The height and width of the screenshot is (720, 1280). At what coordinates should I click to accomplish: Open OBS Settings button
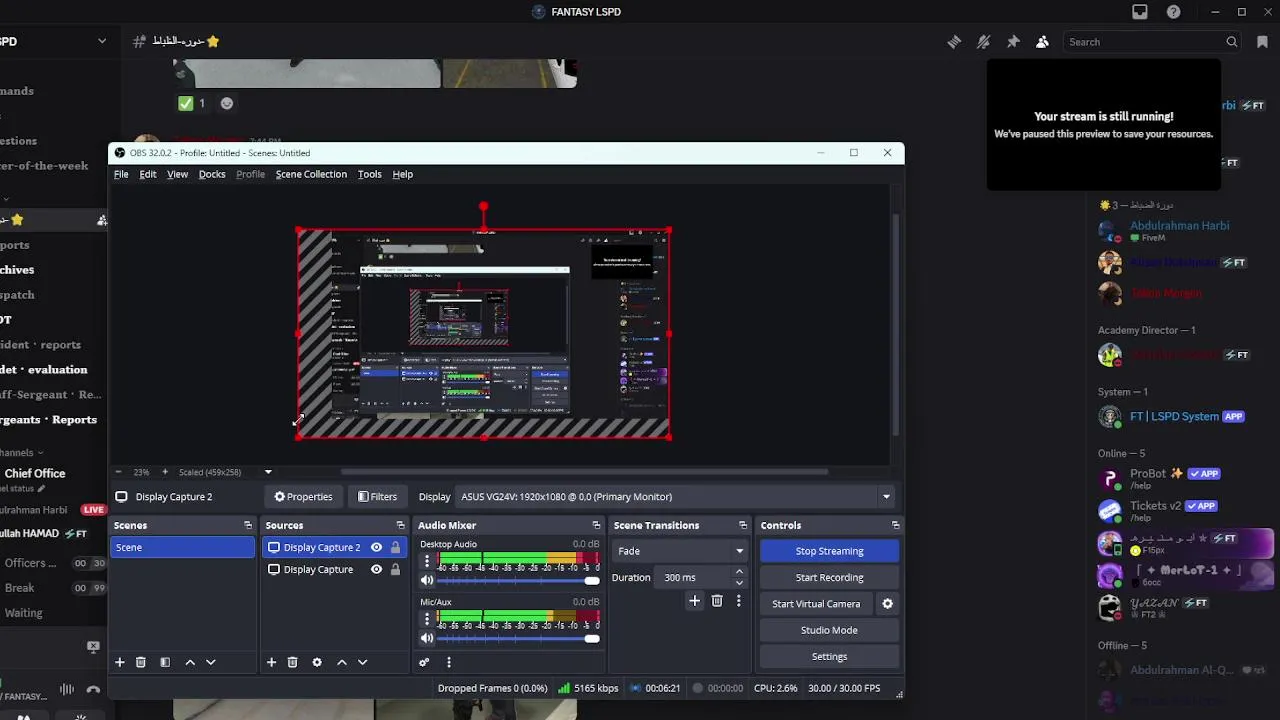point(830,657)
